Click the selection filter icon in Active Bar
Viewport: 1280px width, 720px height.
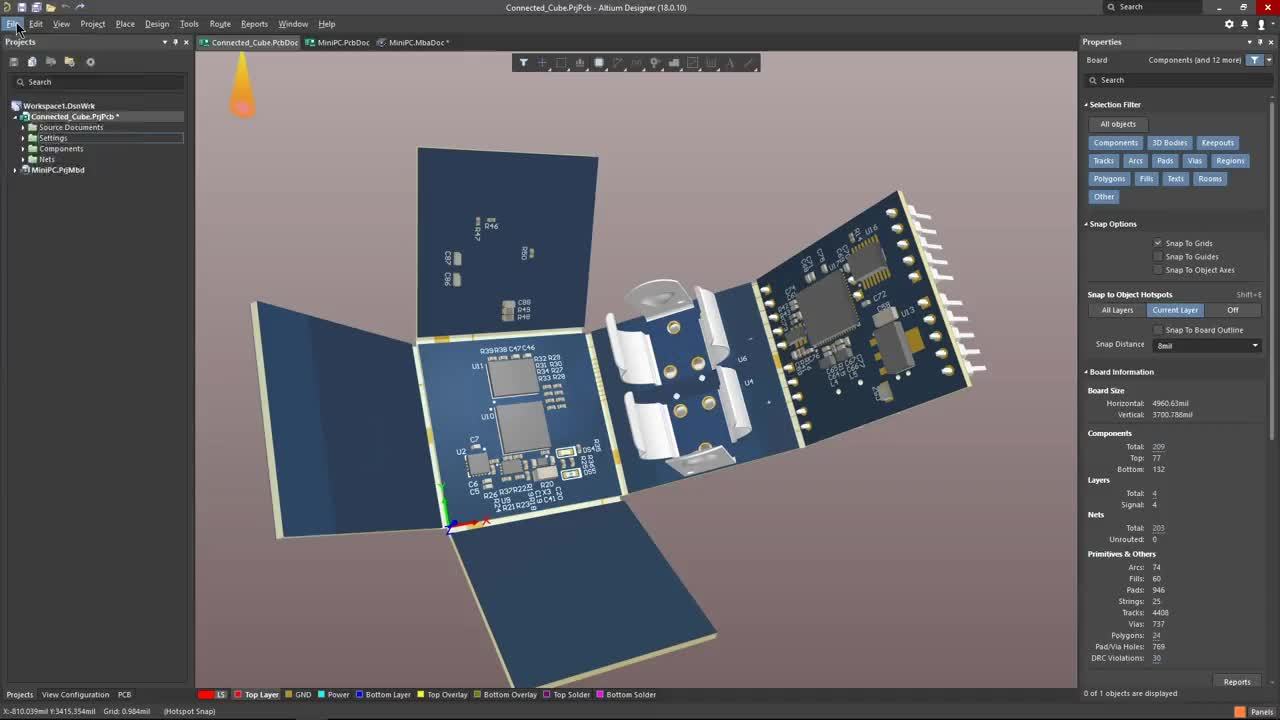(x=523, y=63)
